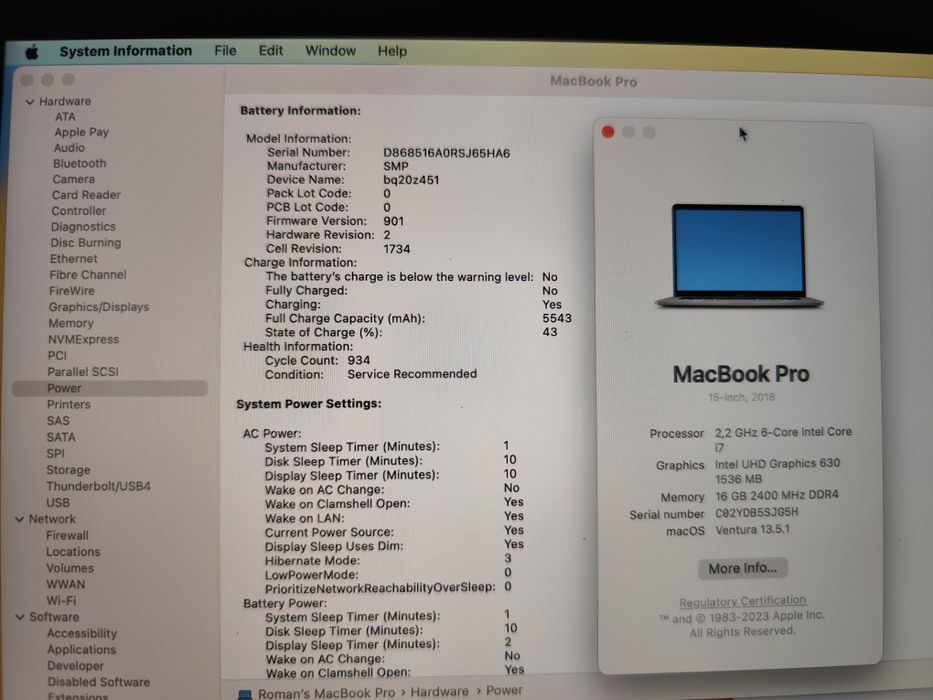
Task: Click the Cycle Count value 934
Action: tap(359, 360)
